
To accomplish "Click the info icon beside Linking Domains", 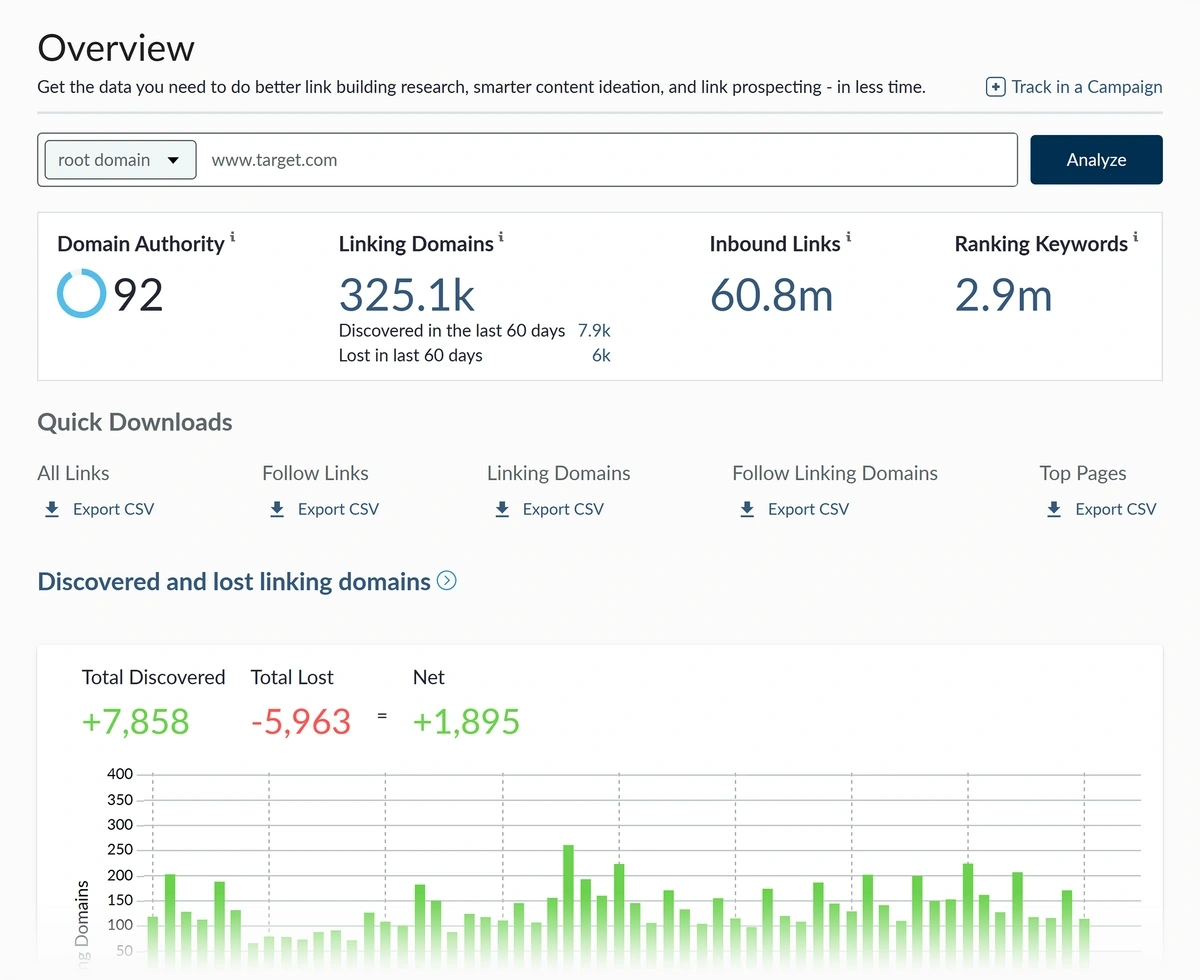I will 500,236.
